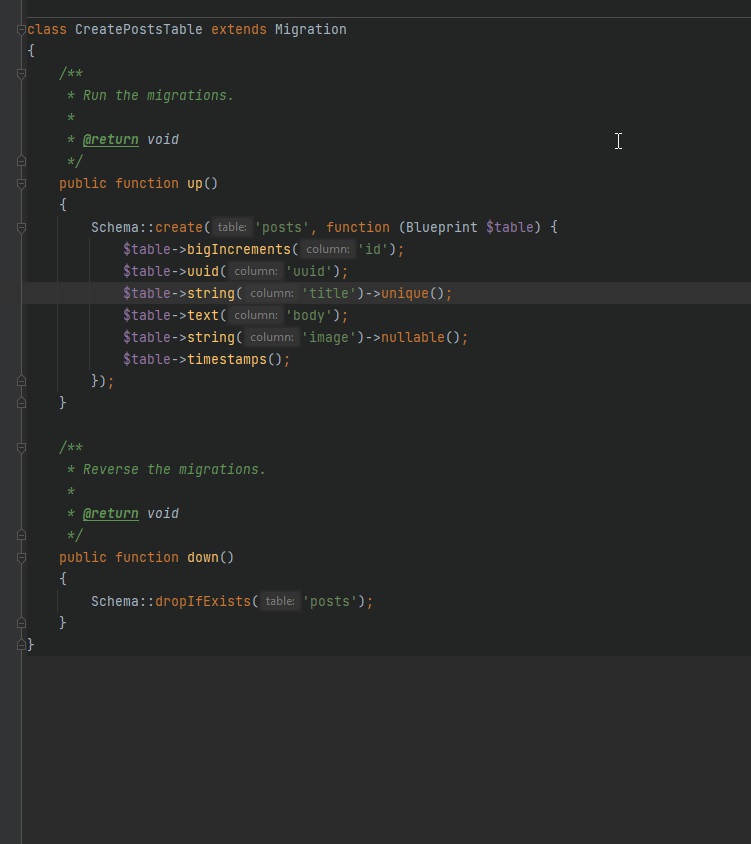Collapse the CreatePostsTable class fold marker
This screenshot has width=751, height=844.
[22, 30]
